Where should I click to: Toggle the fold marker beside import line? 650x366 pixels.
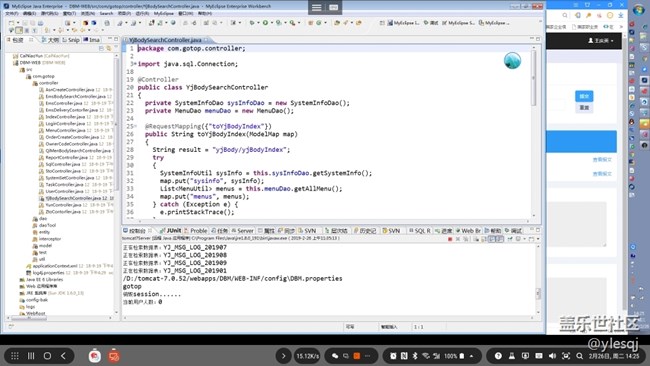134,64
